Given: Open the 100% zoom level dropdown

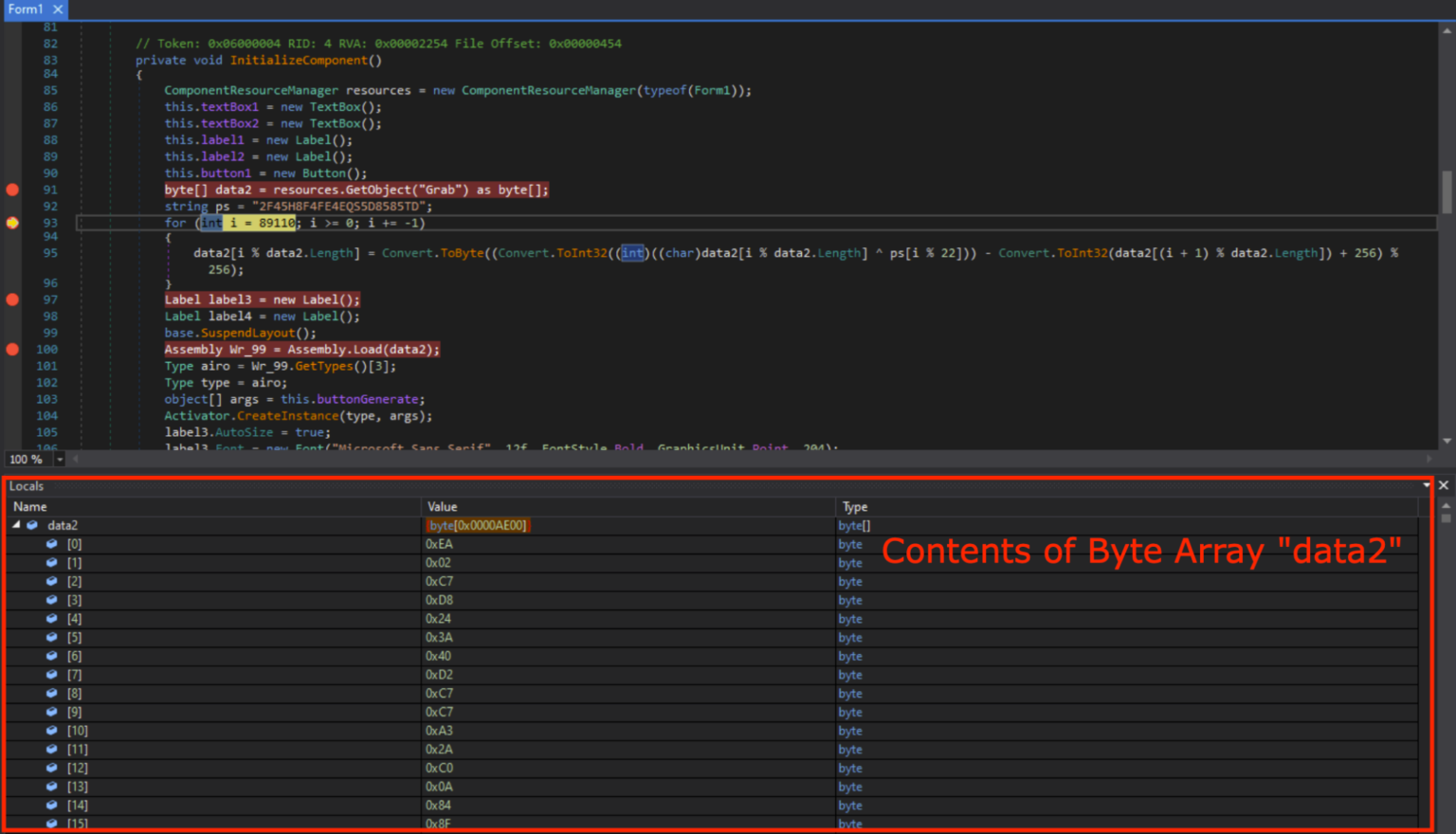Looking at the screenshot, I should 59,459.
